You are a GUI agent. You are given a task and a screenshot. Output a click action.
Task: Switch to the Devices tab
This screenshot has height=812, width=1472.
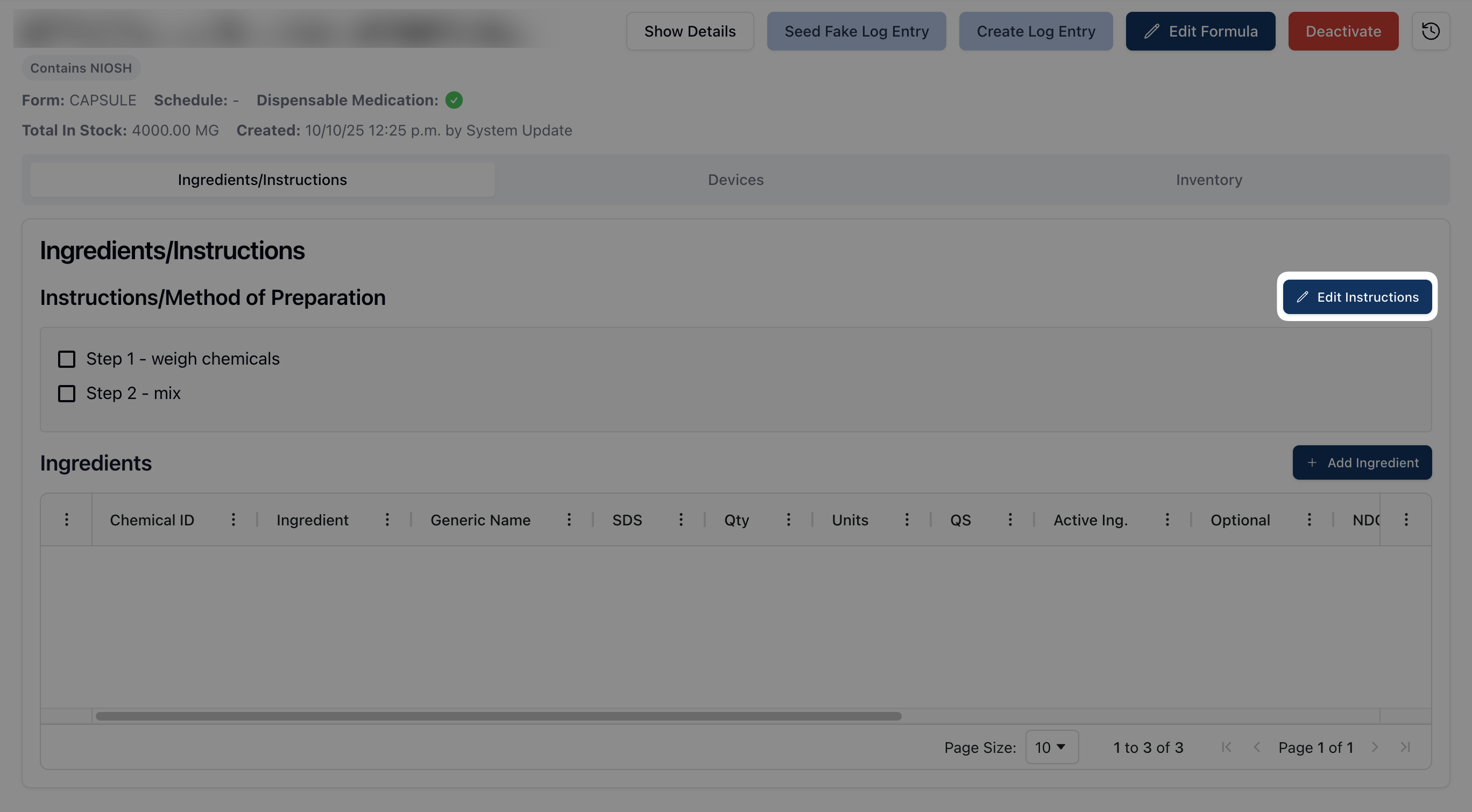tap(735, 180)
